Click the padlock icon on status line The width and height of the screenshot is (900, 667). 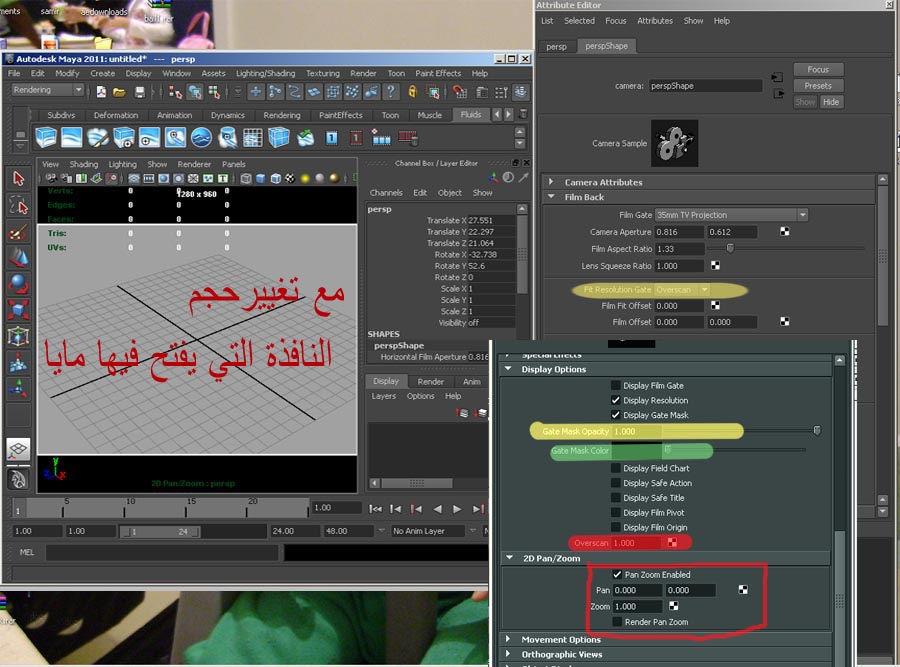pyautogui.click(x=412, y=92)
